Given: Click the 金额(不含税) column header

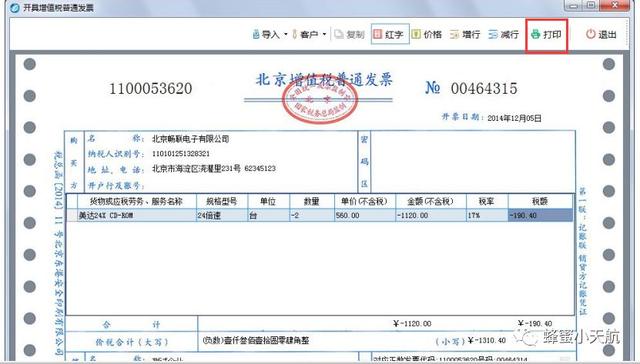Looking at the screenshot, I should pyautogui.click(x=431, y=202).
